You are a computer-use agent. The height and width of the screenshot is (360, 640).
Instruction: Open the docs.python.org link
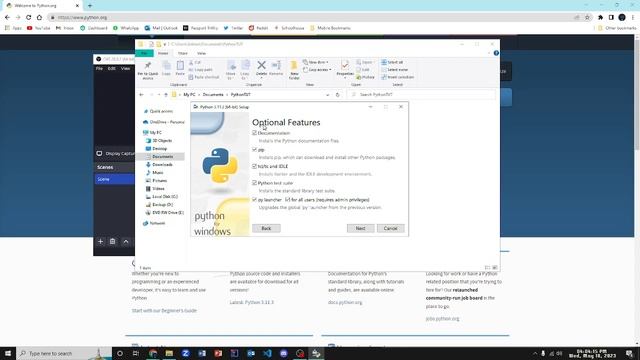tap(345, 302)
